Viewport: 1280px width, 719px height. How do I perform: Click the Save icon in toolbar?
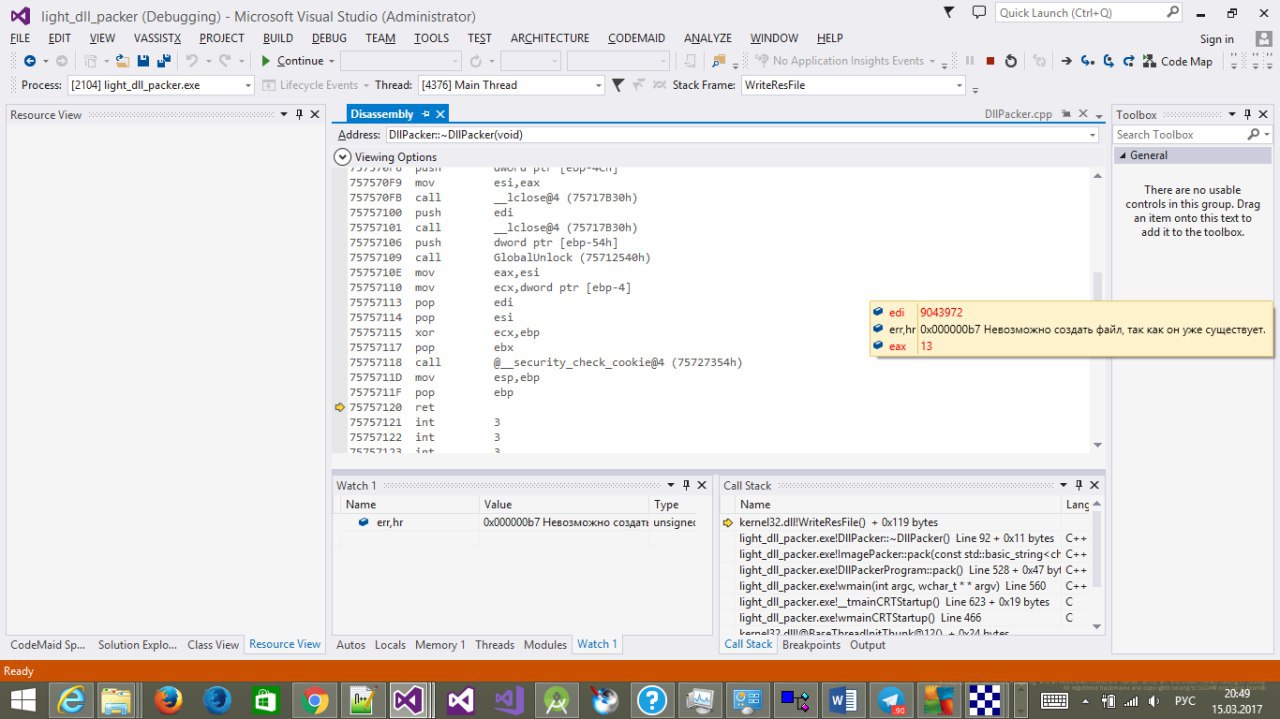(141, 61)
